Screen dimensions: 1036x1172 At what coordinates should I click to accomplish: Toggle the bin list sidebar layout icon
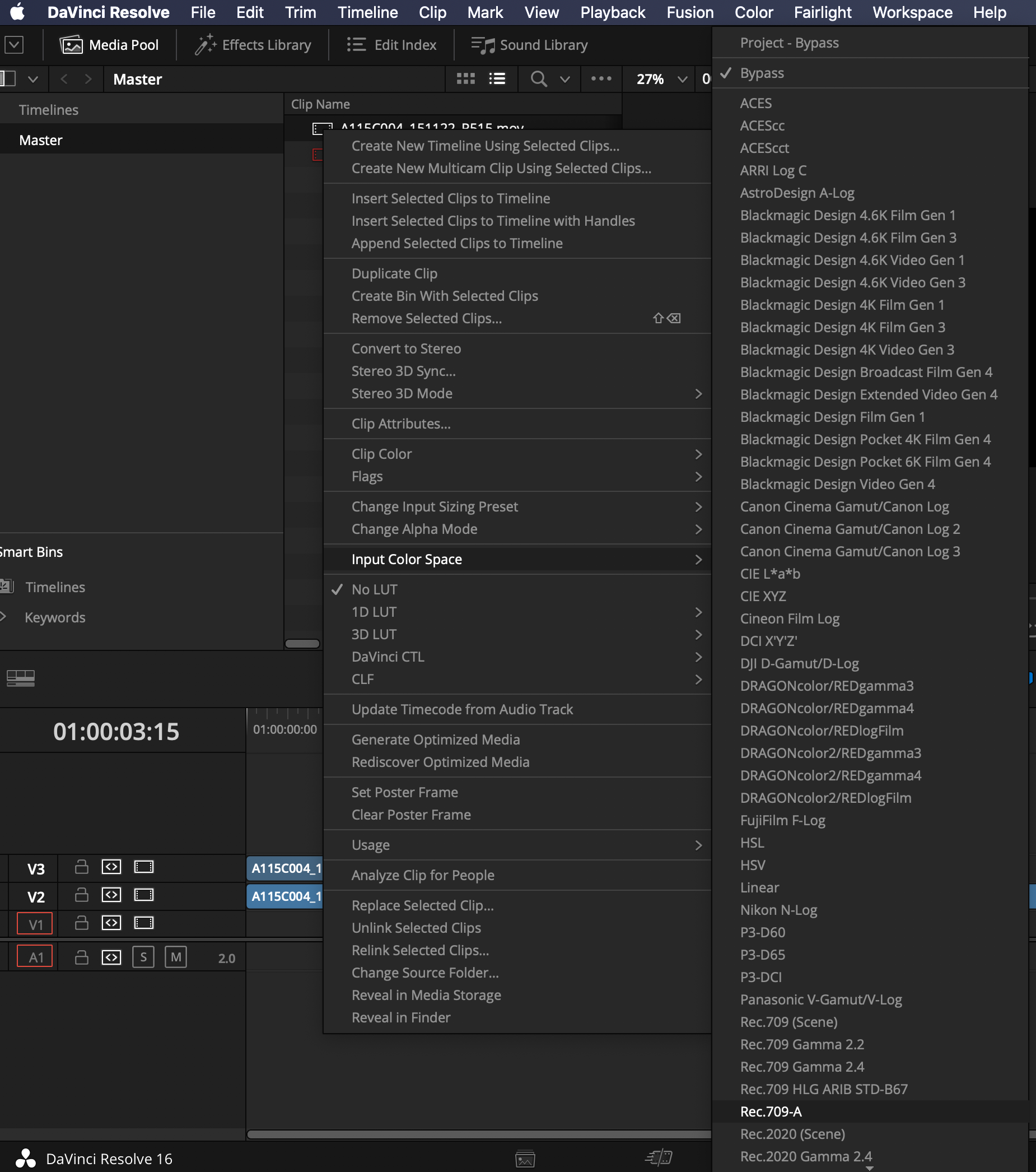7,78
